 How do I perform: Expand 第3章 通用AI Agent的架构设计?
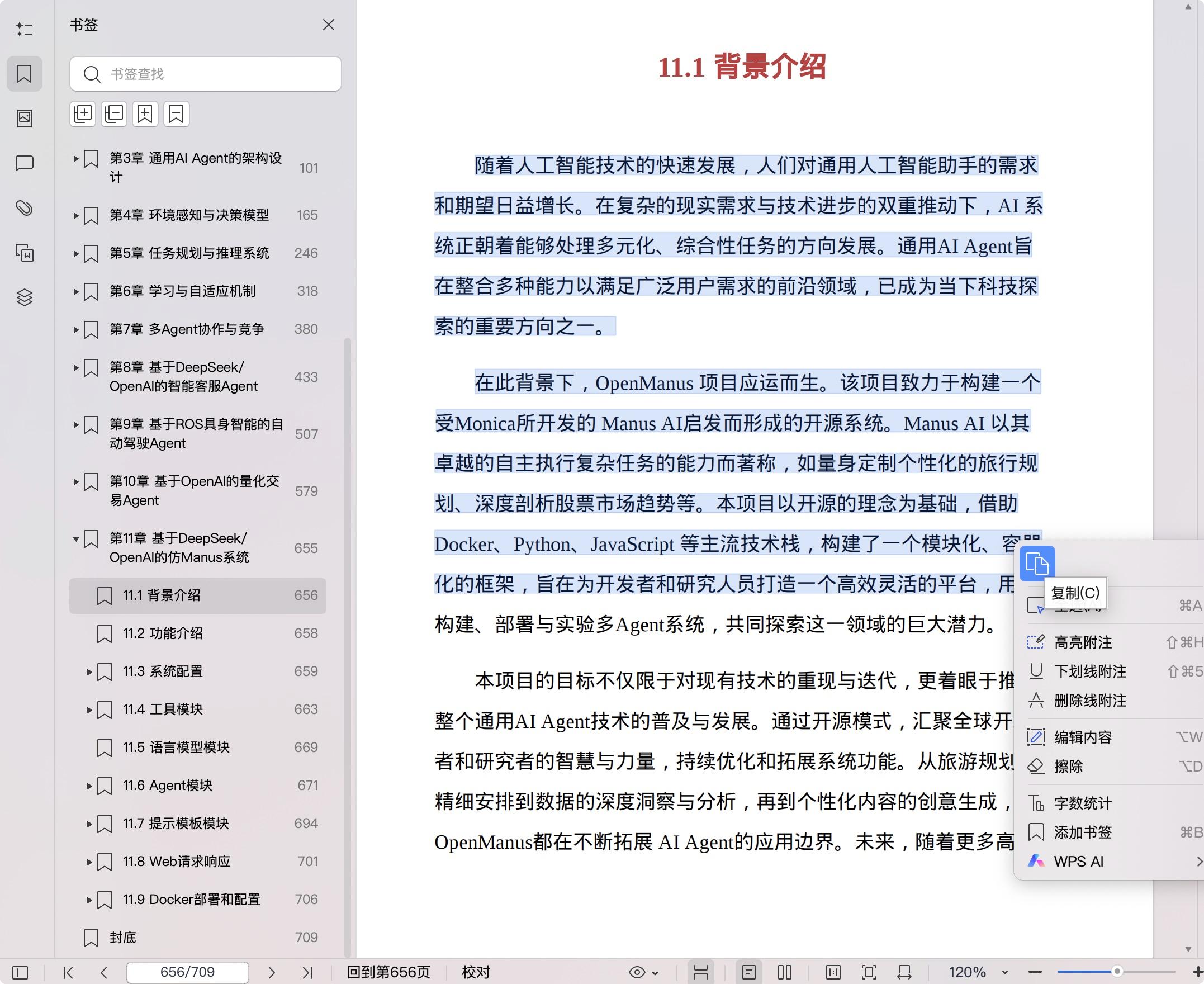[76, 159]
